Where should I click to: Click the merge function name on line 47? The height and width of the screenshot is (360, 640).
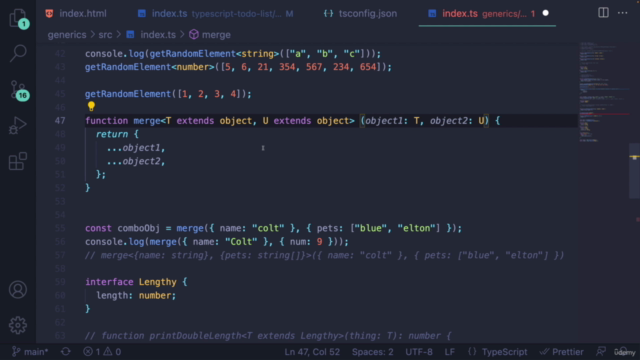[147, 121]
